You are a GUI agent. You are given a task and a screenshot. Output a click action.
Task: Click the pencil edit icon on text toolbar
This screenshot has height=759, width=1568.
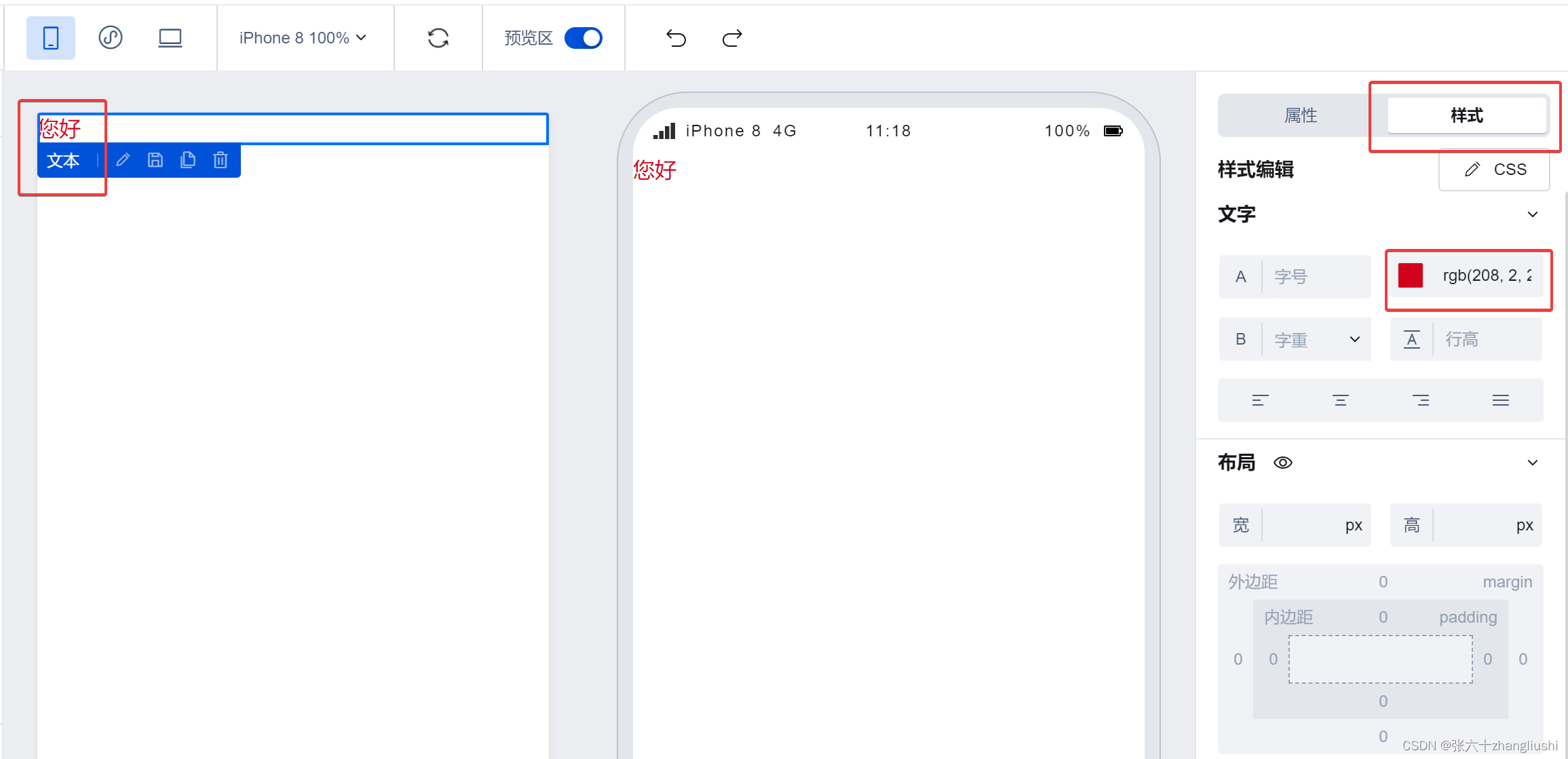[123, 160]
